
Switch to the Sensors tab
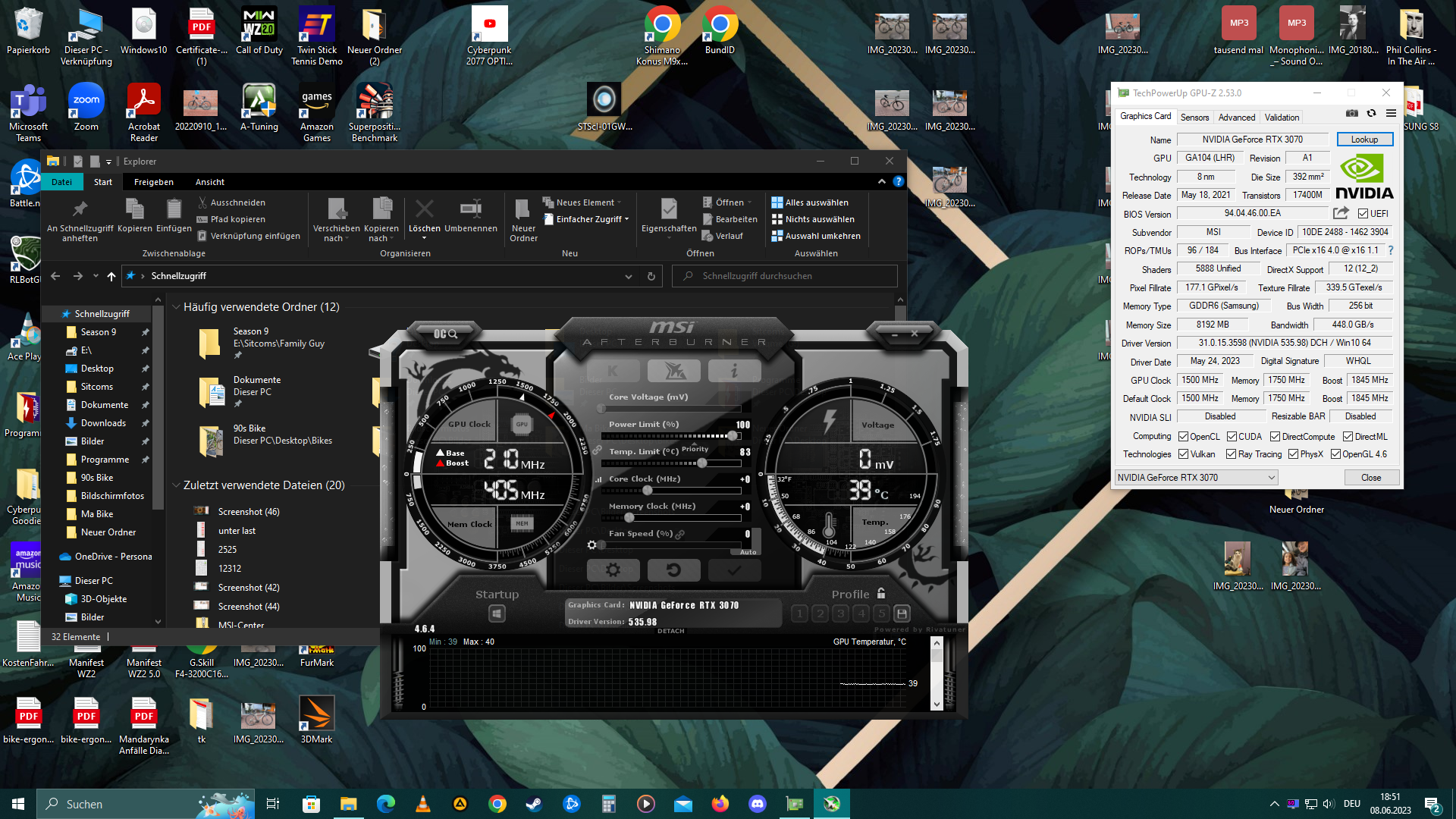click(1194, 118)
